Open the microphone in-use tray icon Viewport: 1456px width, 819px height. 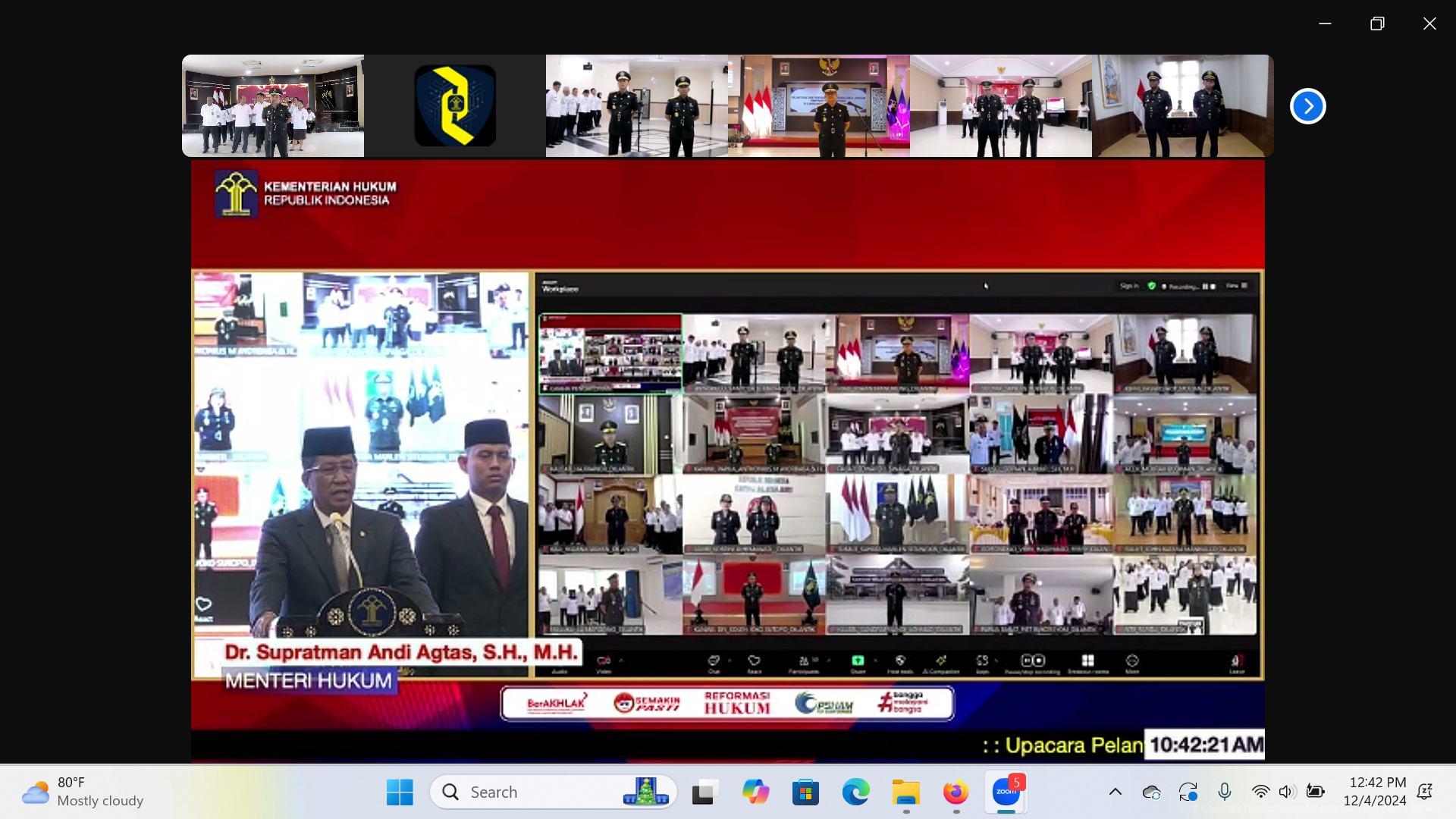pos(1224,792)
